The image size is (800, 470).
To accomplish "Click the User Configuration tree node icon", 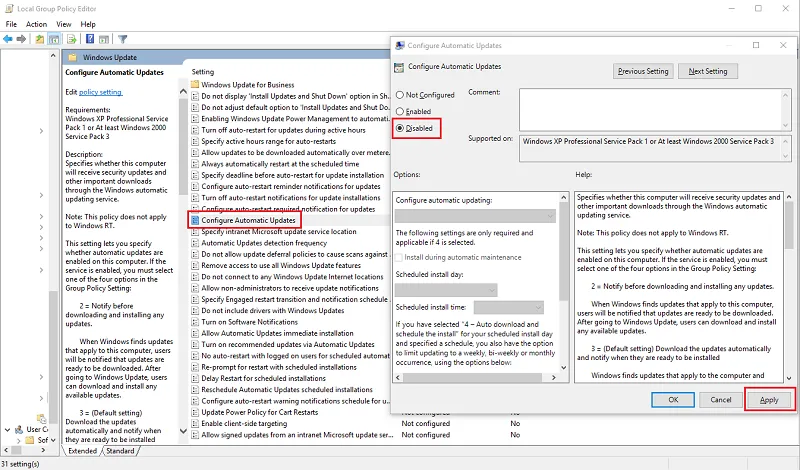I will [19, 430].
